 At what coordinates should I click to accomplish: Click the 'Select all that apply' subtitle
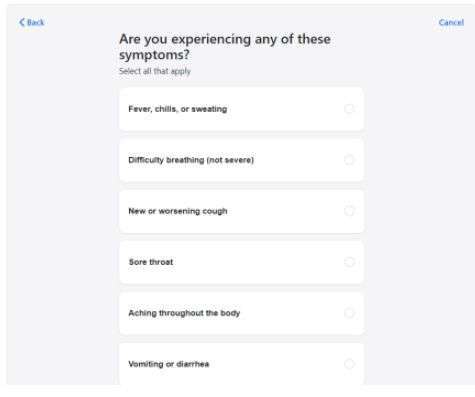pos(155,71)
